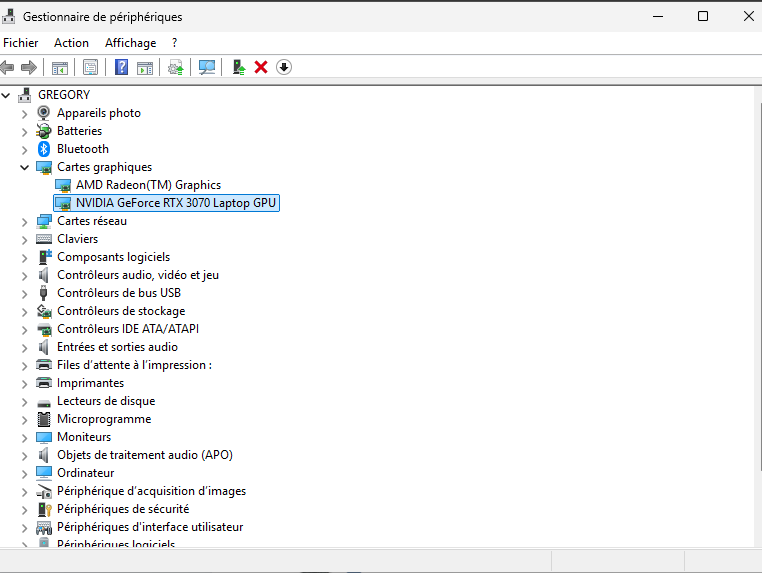Click the Claviers keyboard icon
Viewport: 762px width, 573px height.
click(x=44, y=239)
